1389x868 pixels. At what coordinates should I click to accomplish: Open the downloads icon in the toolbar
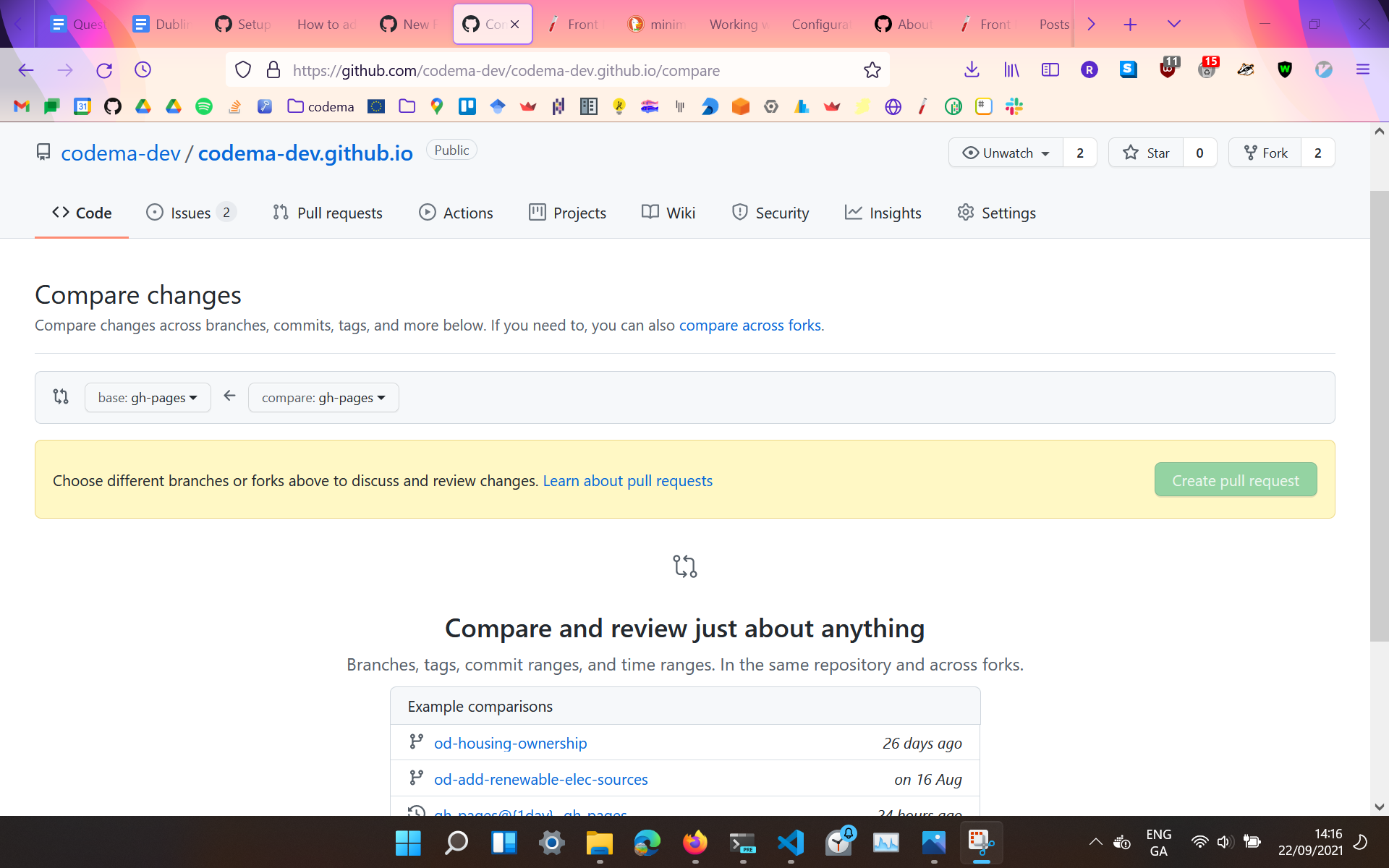point(971,69)
